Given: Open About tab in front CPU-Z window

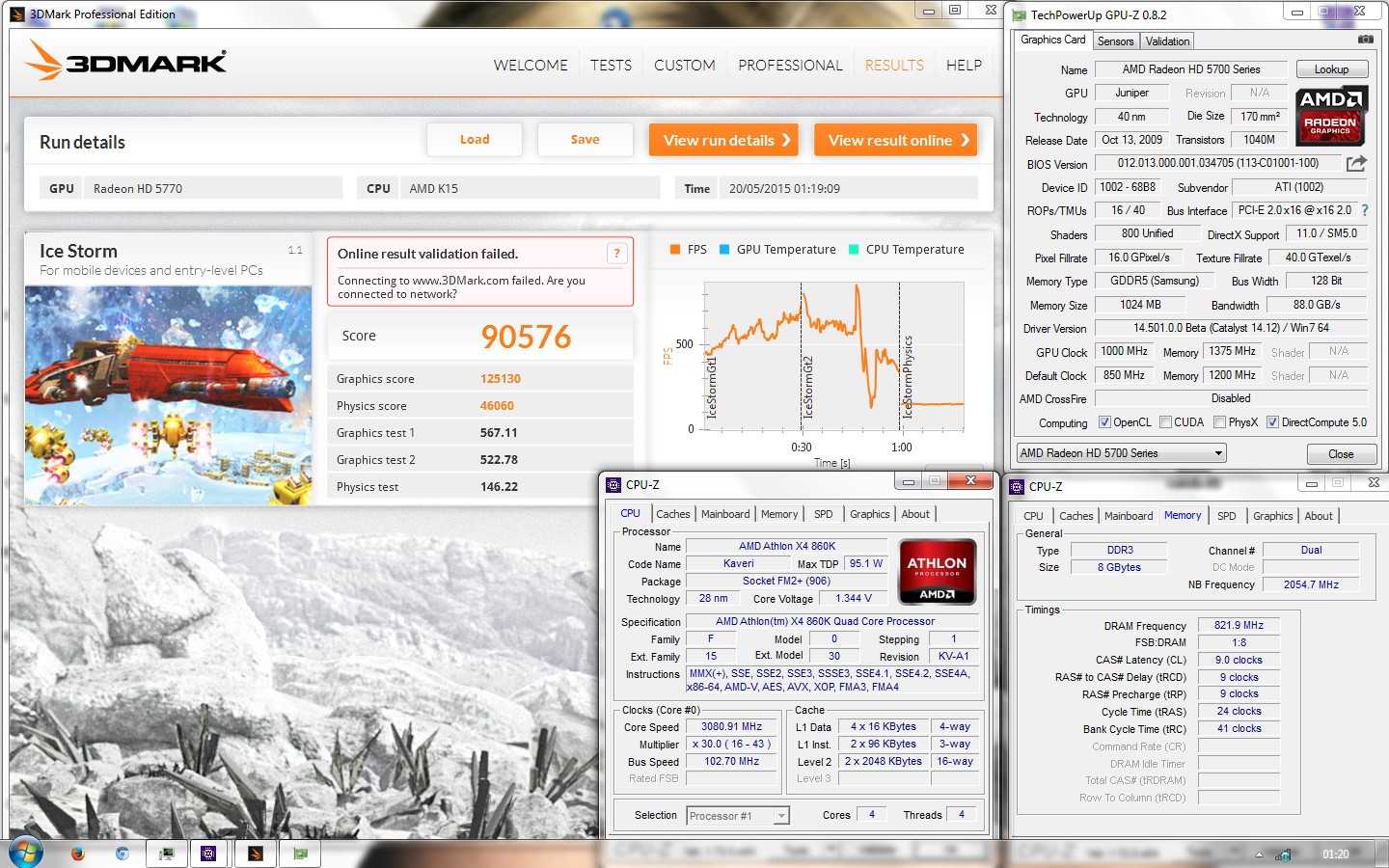Looking at the screenshot, I should click(x=915, y=514).
